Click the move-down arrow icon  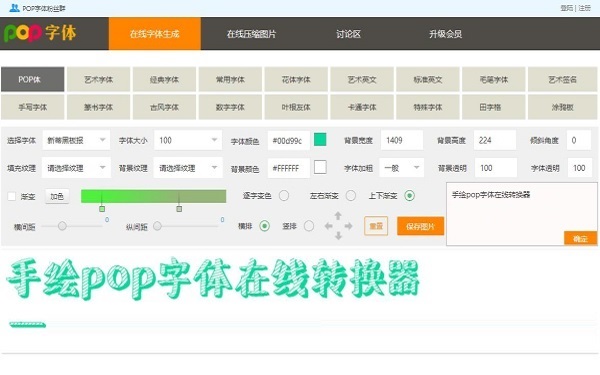pos(338,236)
